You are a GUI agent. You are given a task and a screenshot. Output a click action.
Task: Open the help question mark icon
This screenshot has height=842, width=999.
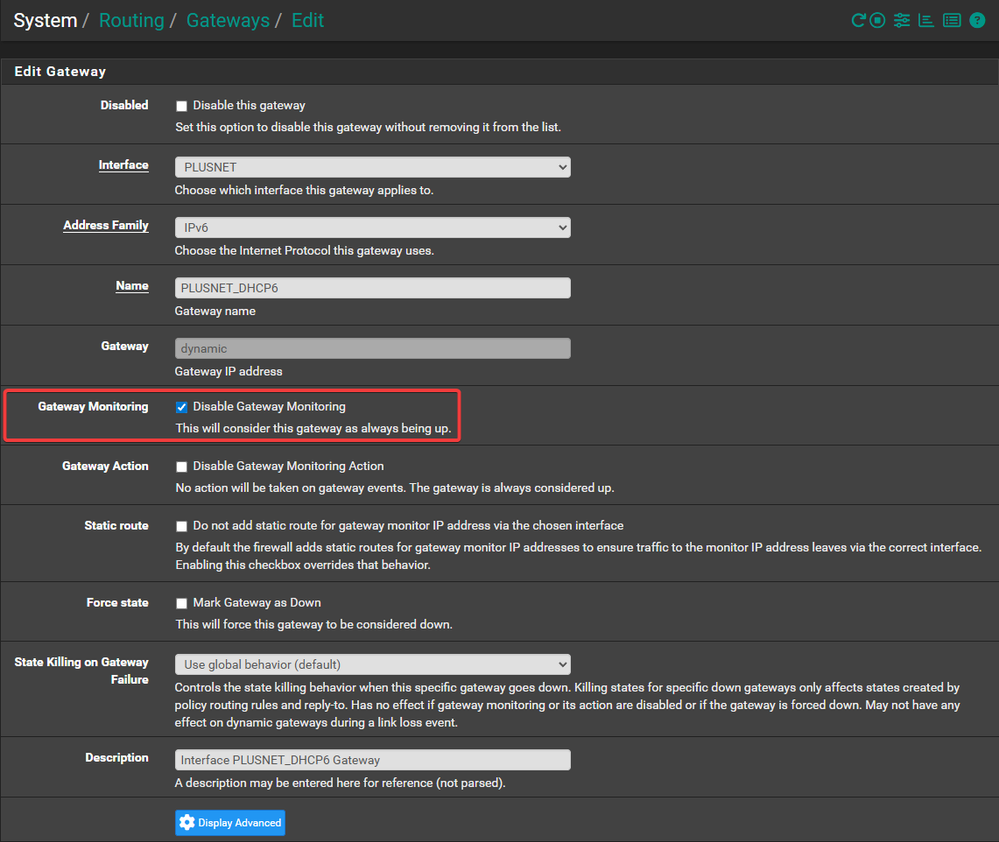pyautogui.click(x=977, y=20)
